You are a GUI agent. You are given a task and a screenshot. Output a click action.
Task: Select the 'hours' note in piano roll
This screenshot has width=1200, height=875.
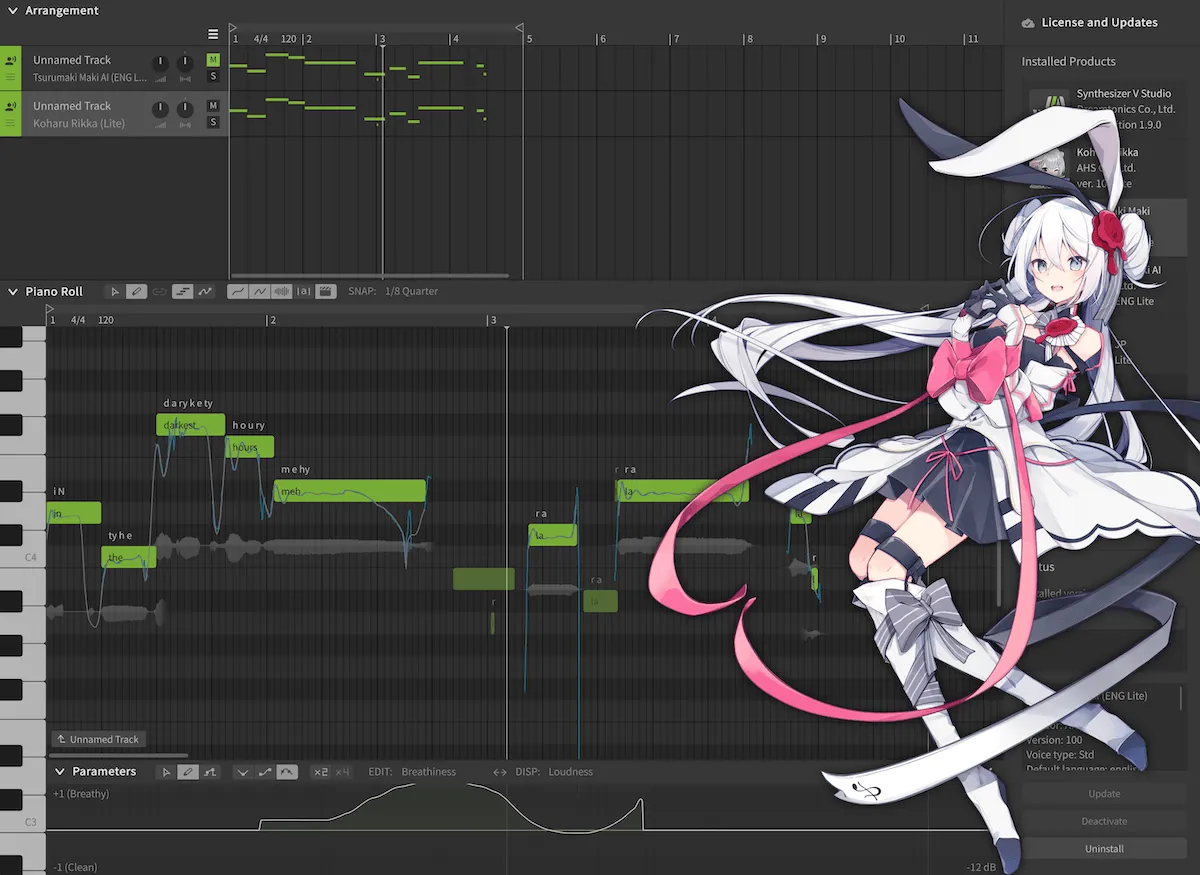pos(249,447)
